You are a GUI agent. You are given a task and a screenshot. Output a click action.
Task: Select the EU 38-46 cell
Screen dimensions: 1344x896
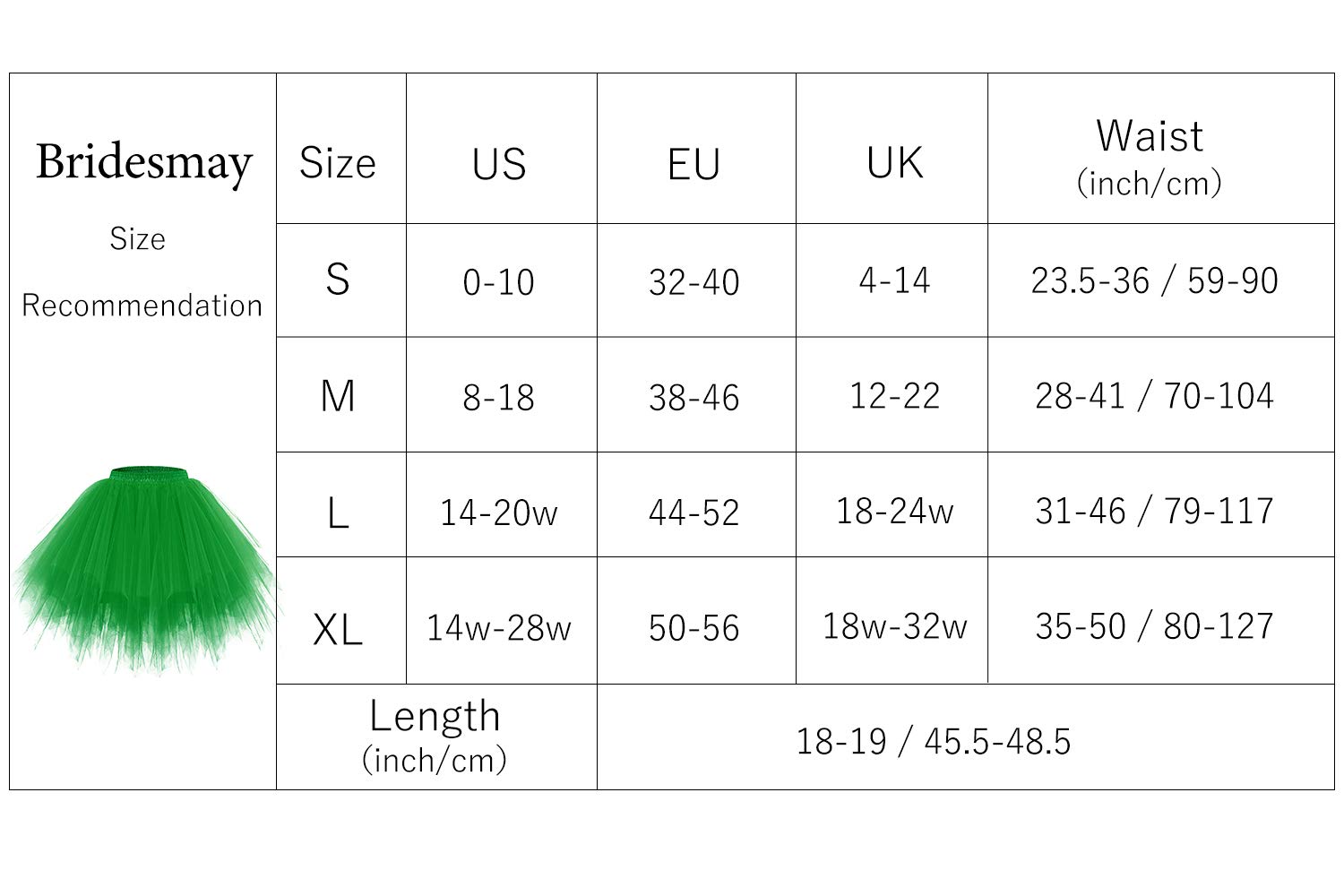coord(694,397)
